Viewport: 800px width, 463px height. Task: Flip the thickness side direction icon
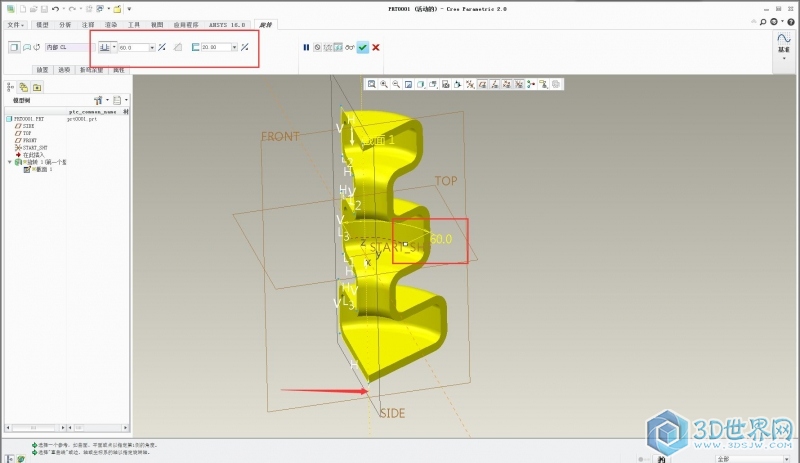[x=245, y=47]
